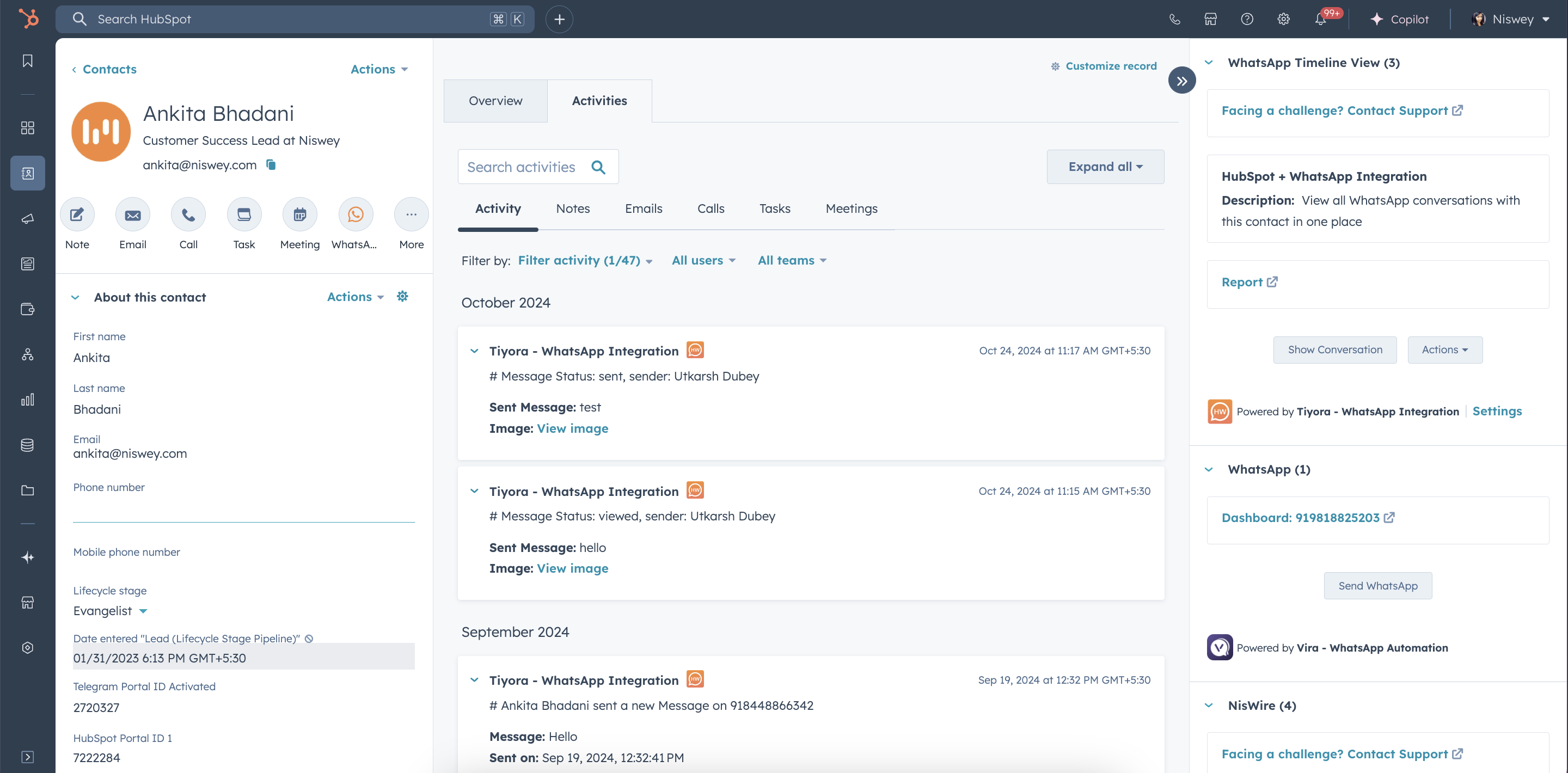Open the Niswey account menu
Screen dimensions: 1568x773
coord(1510,19)
